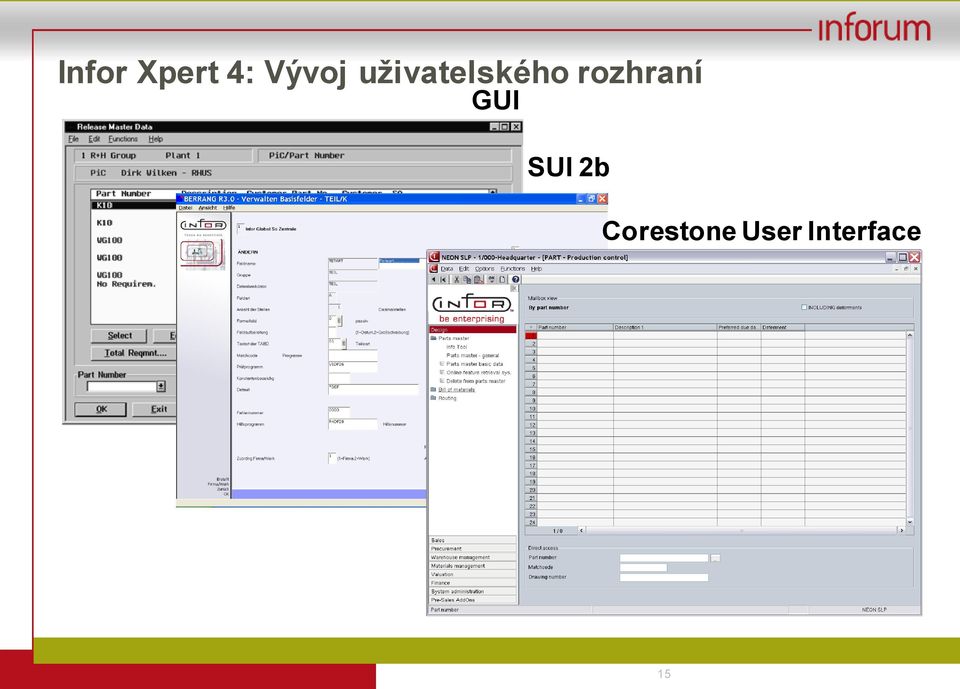Click the Routing folder icon

(x=434, y=398)
